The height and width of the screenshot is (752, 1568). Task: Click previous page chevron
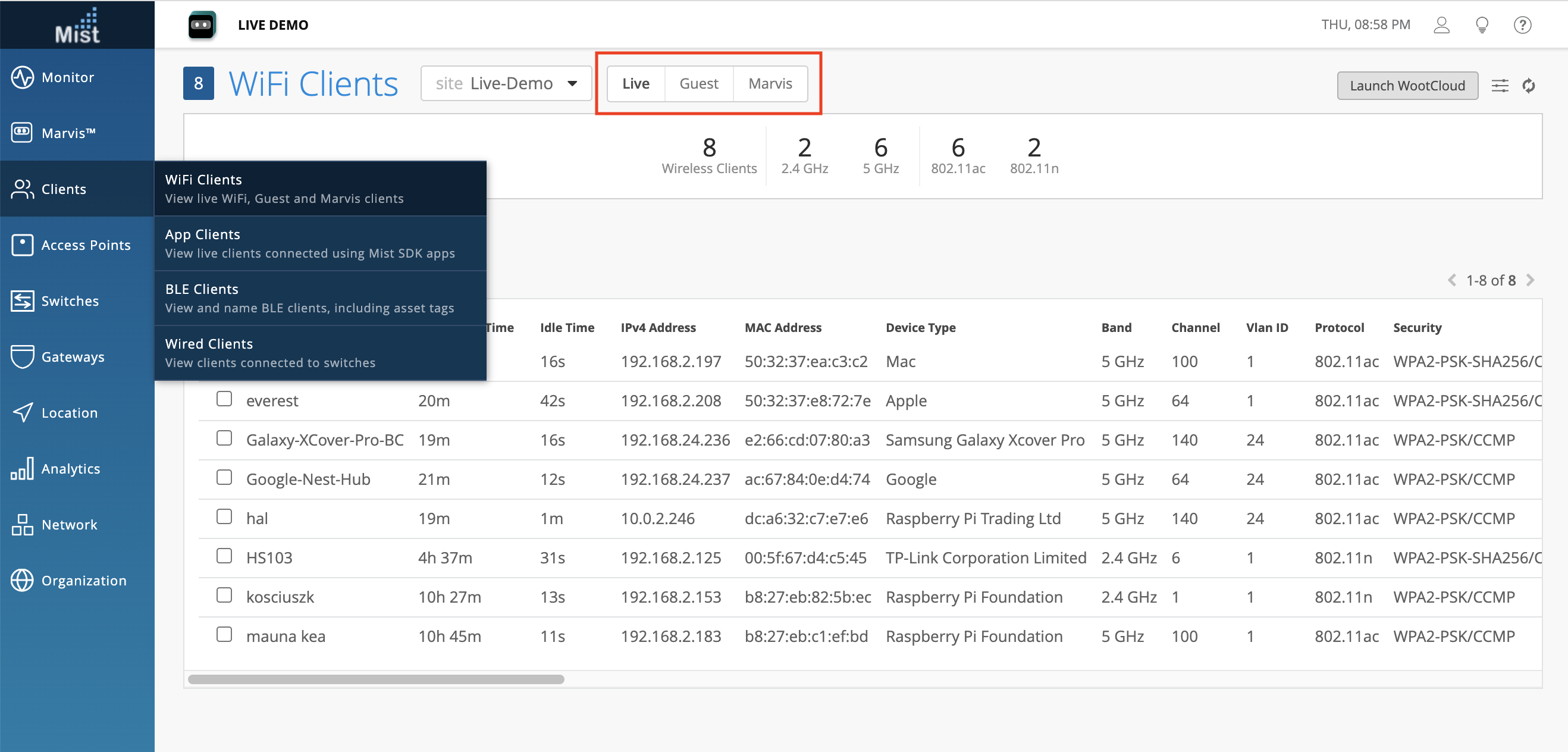coord(1452,280)
